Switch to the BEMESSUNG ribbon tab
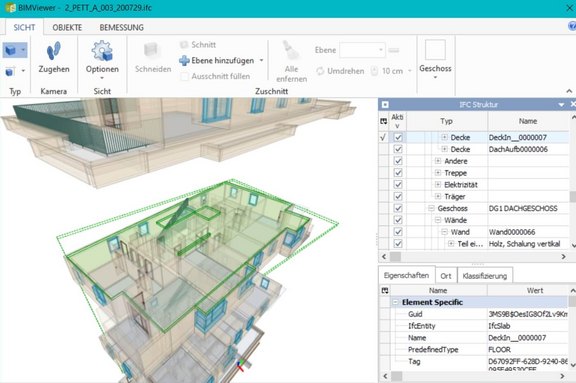Image resolution: width=576 pixels, height=383 pixels. [122, 28]
